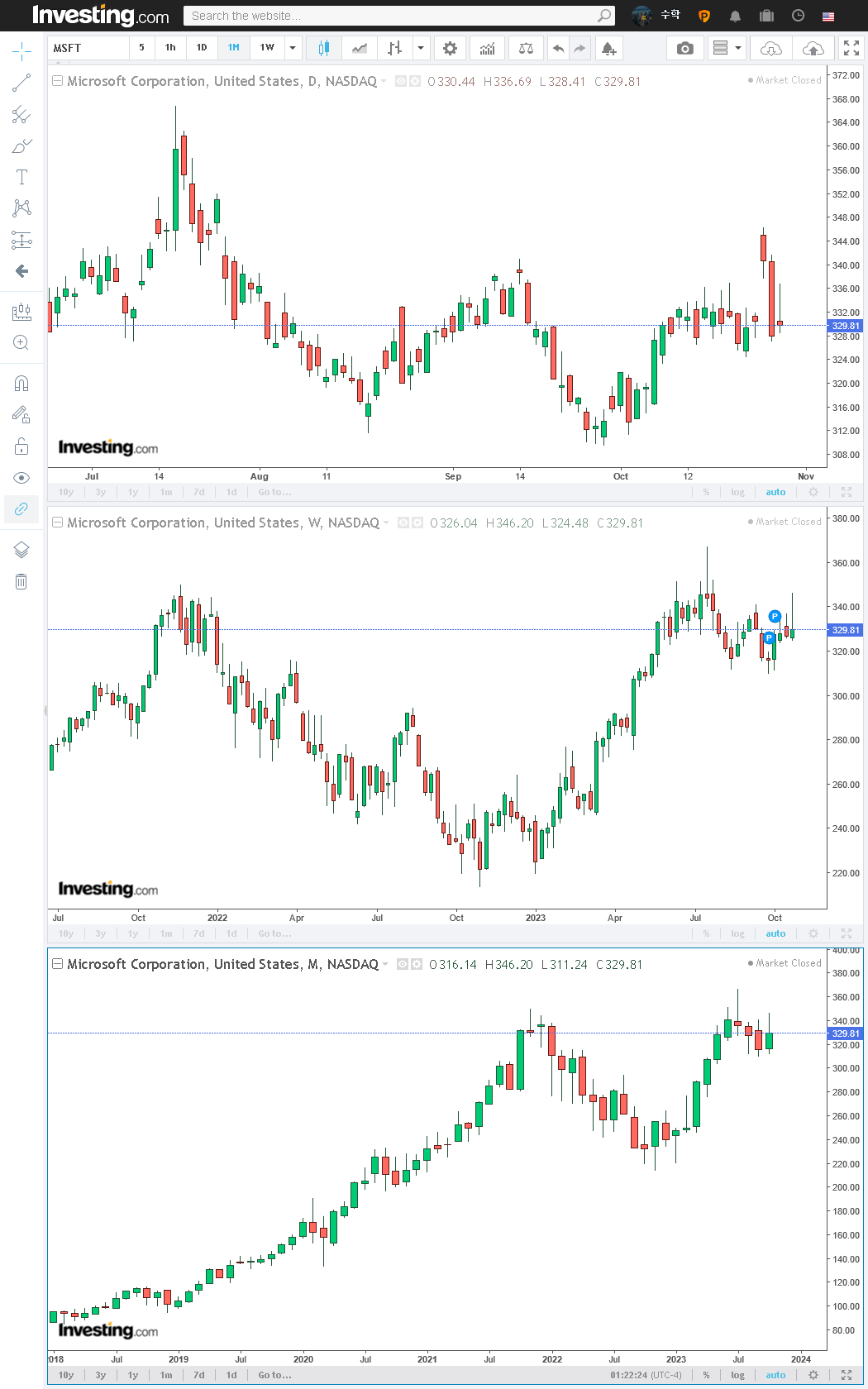This screenshot has height=1389, width=868.
Task: Open notifications bell in the header
Action: (x=735, y=16)
